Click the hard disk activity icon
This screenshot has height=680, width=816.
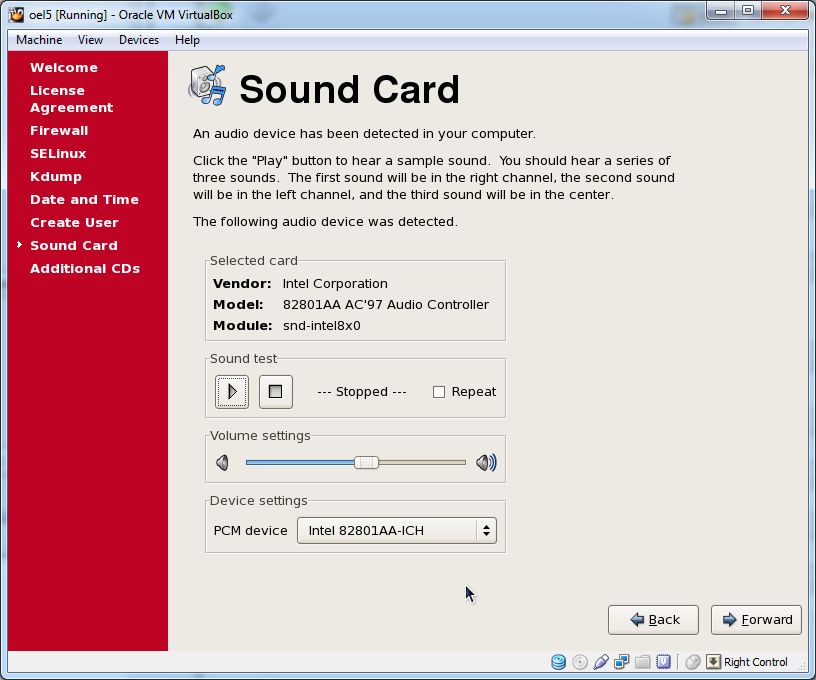[558, 662]
